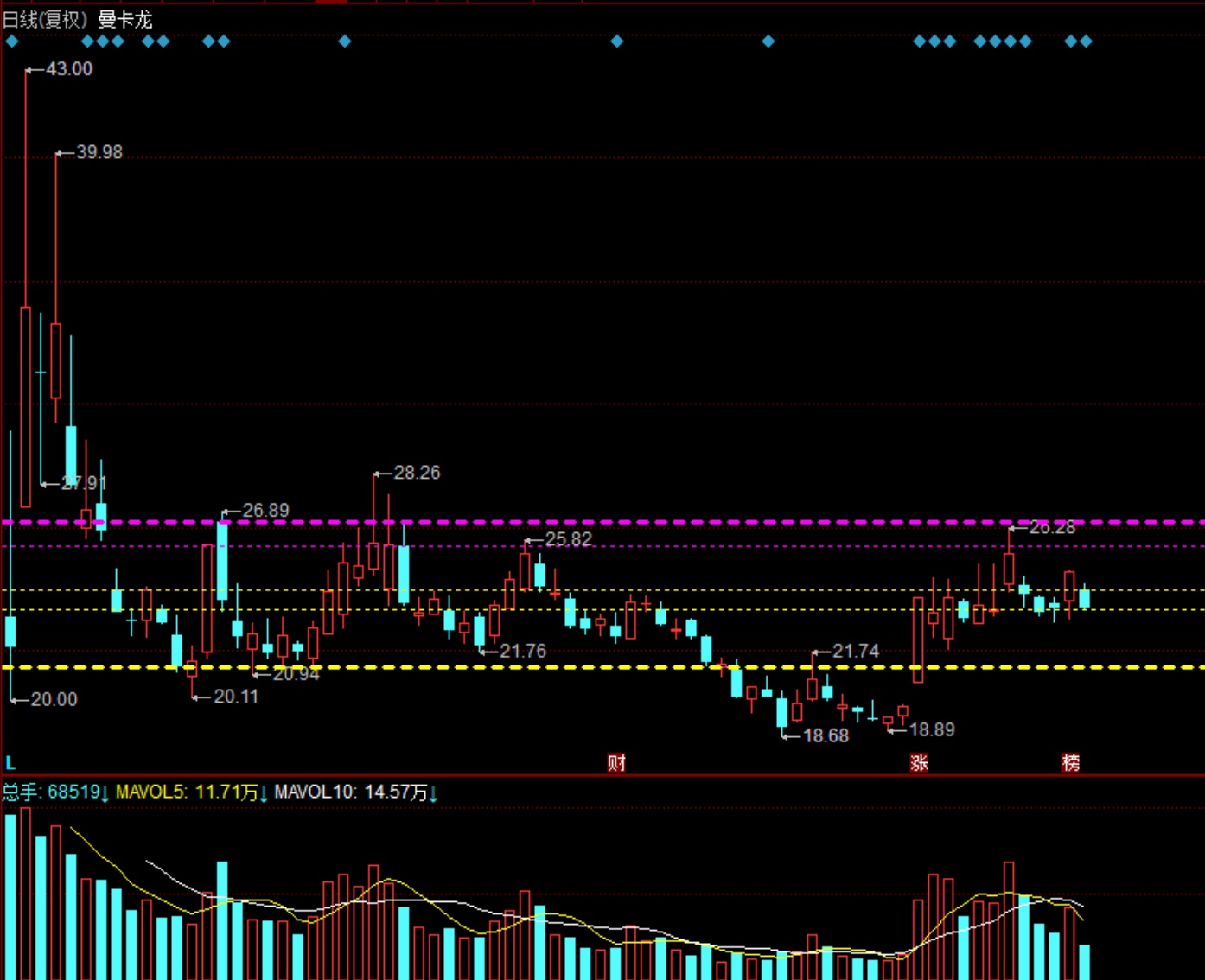
Task: Select the candlestick topping at 39.98
Action: 56,360
